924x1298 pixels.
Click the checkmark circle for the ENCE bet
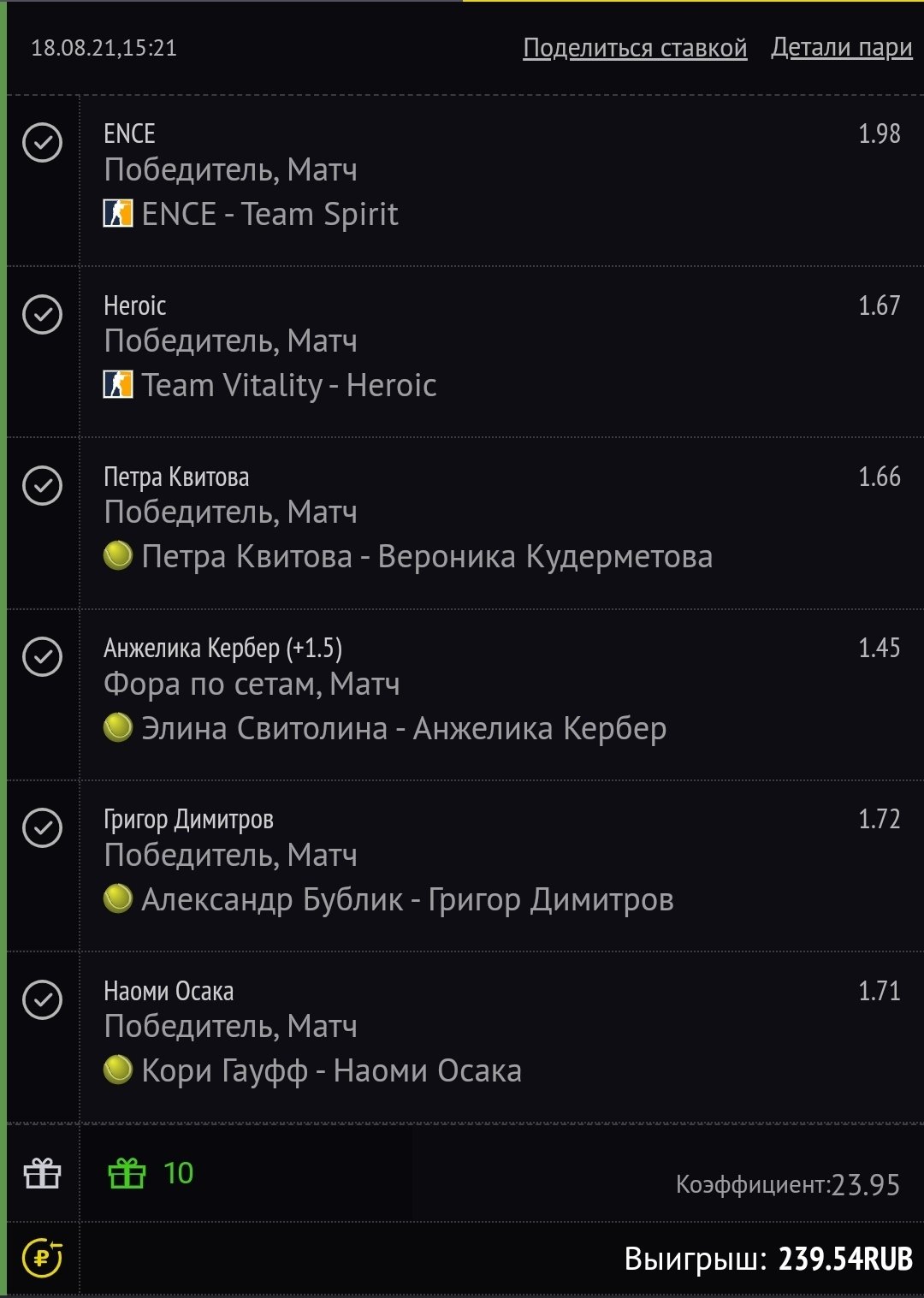coord(42,143)
